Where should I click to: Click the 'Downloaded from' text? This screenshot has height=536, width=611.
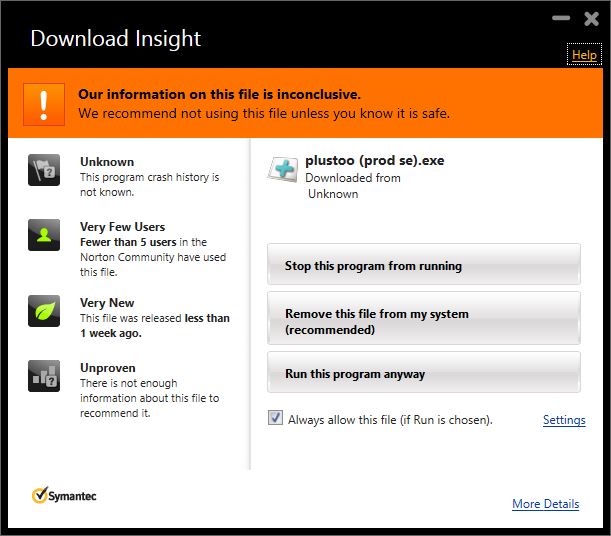(353, 178)
